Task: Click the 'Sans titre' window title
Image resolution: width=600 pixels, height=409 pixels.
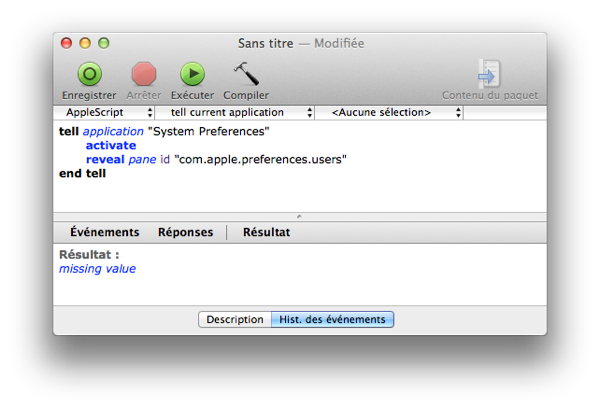Action: [x=266, y=44]
